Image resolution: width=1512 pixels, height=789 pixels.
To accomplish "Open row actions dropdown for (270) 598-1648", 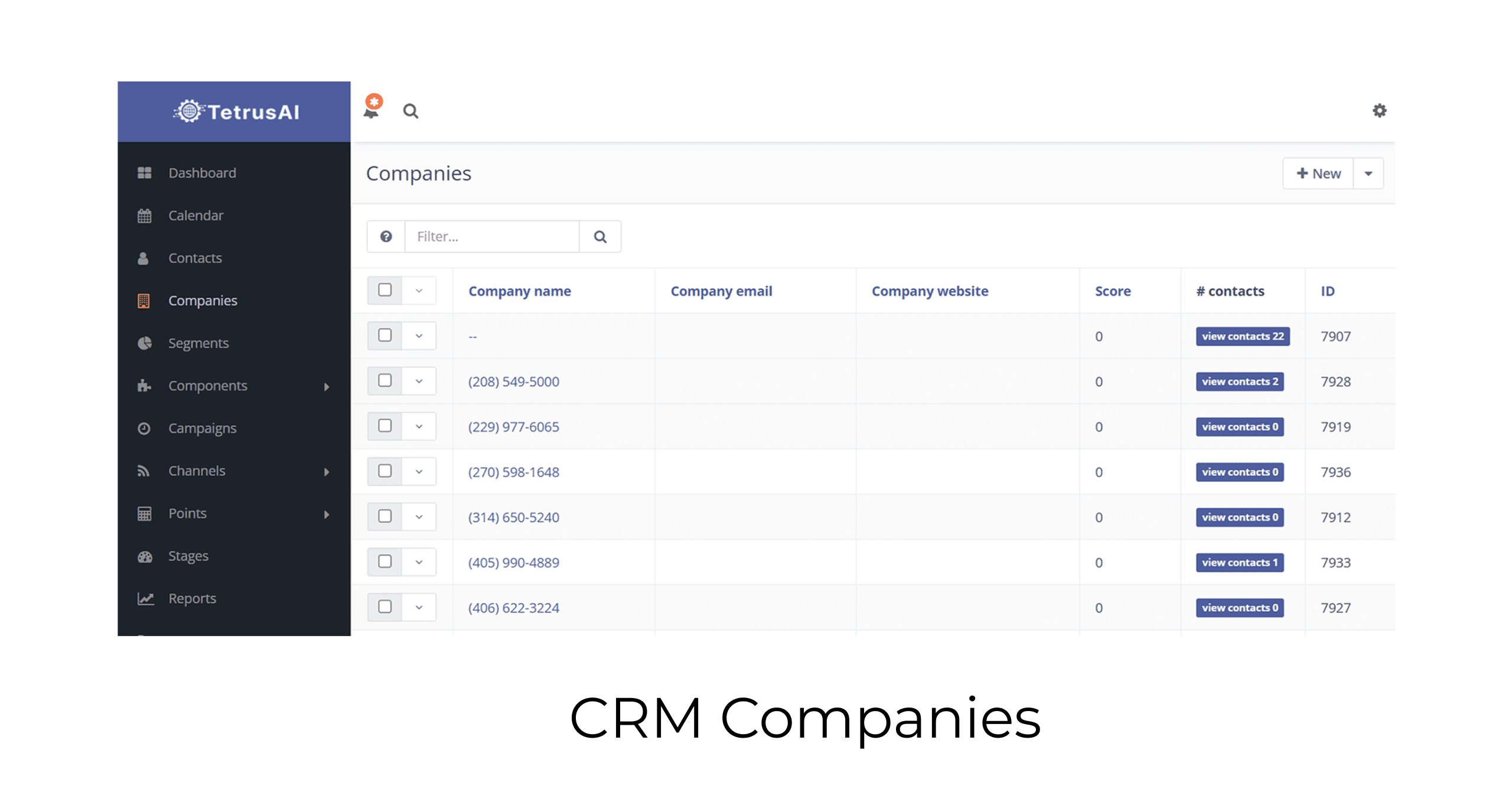I will click(419, 471).
